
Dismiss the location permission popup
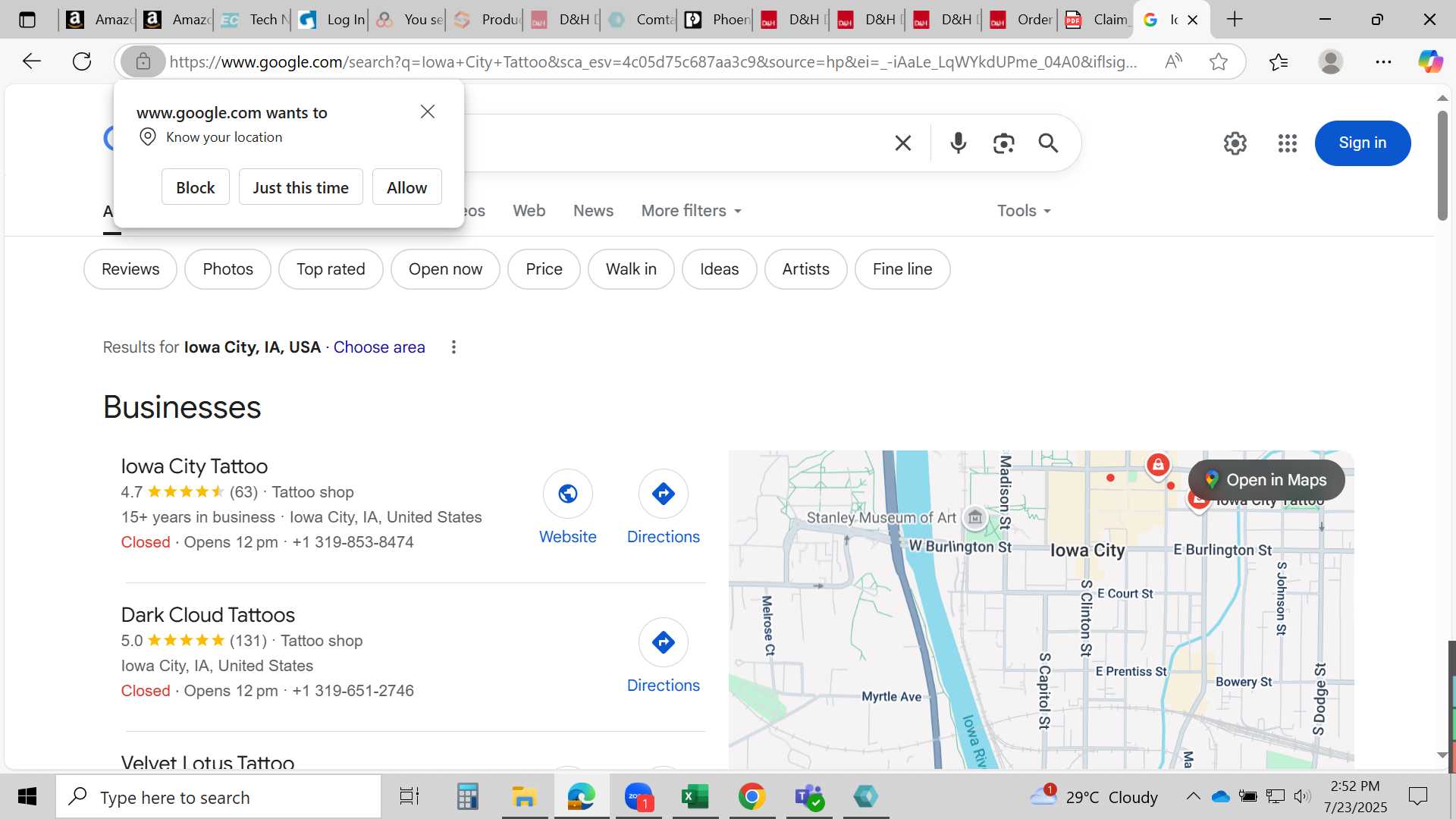pos(428,111)
